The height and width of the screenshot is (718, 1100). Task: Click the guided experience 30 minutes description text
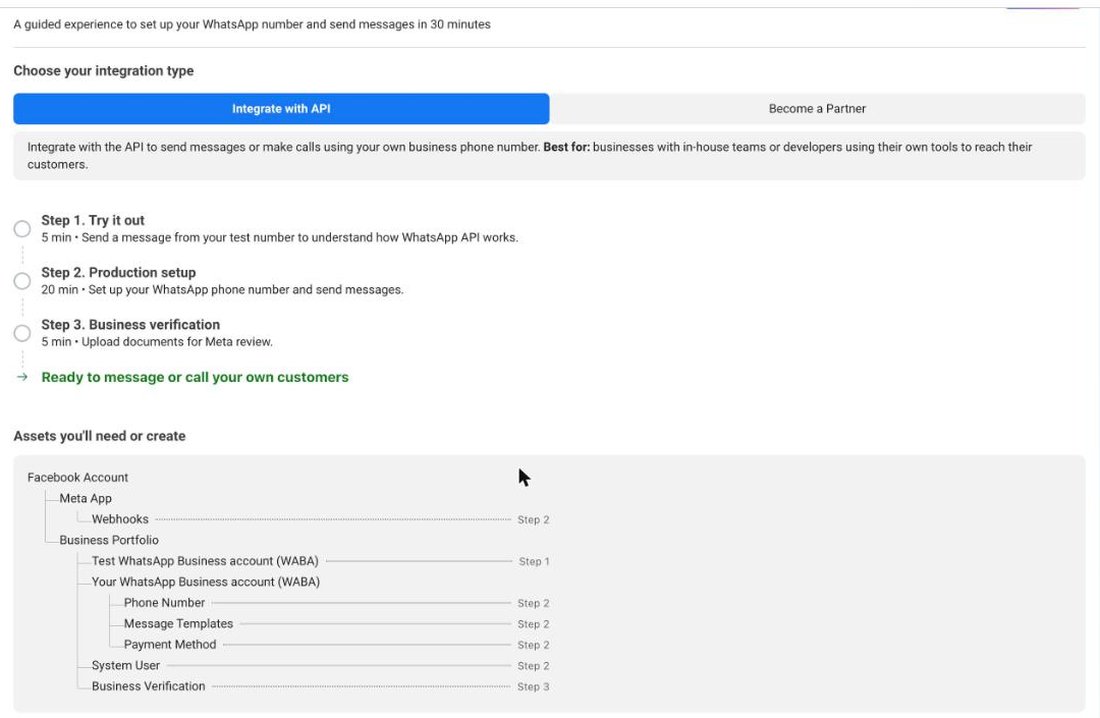point(252,25)
